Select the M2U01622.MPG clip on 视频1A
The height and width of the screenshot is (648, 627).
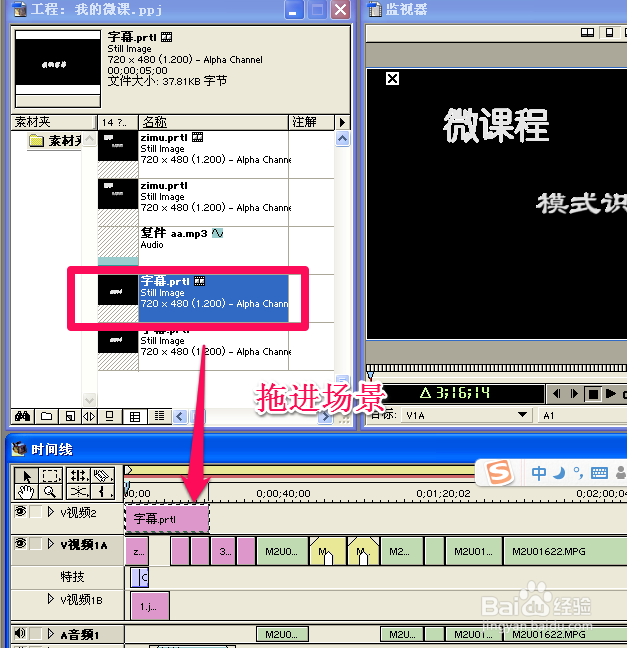pyautogui.click(x=565, y=551)
